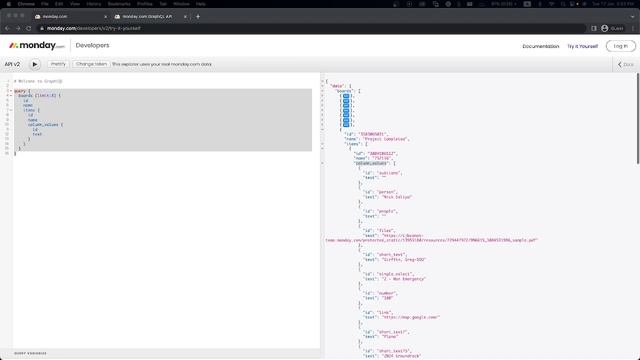Screen dimensions: 640x360
Task: Open the Bookmarks menu
Action: (119, 4)
